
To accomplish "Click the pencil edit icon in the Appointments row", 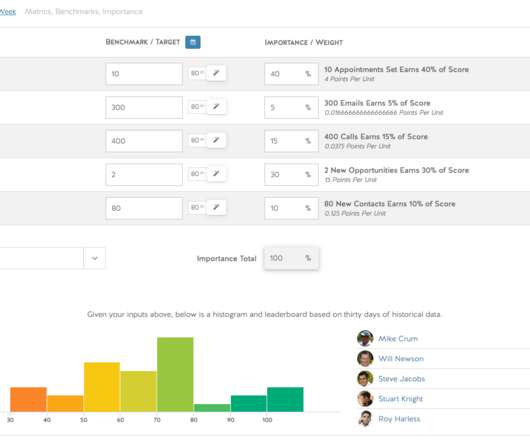I will pyautogui.click(x=216, y=73).
